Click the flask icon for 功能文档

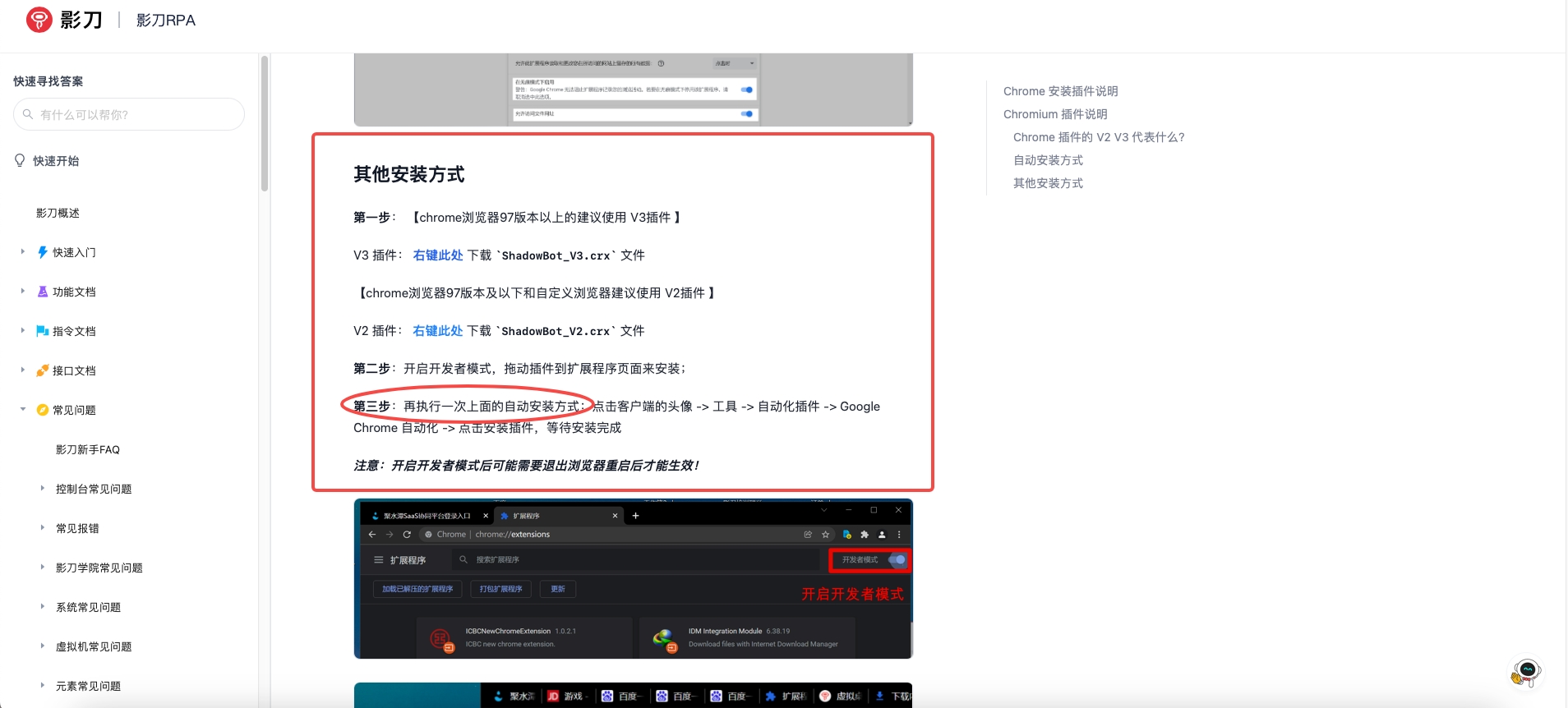click(43, 292)
